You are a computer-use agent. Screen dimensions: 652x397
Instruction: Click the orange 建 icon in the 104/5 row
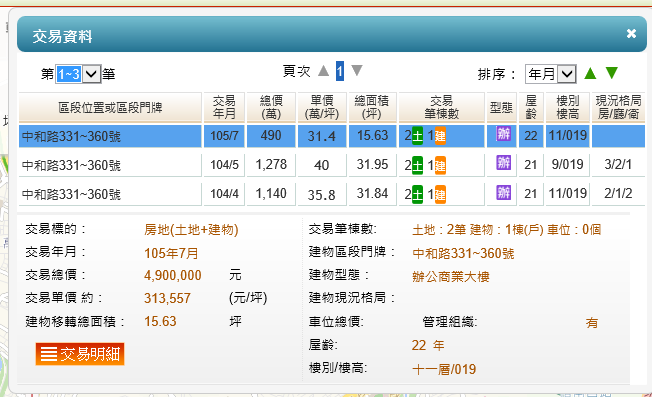pos(440,165)
